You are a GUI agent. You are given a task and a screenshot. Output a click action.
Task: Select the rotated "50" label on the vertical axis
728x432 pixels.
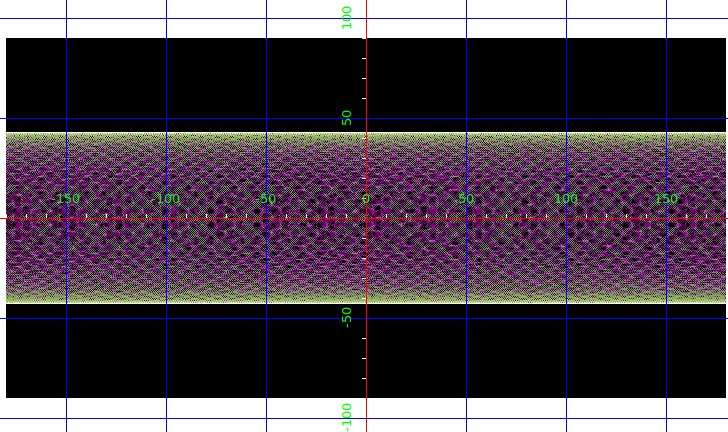tap(347, 118)
